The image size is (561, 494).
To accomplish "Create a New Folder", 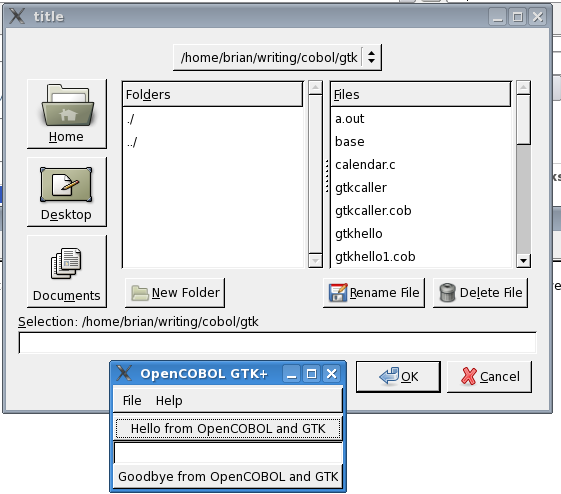I will pyautogui.click(x=175, y=293).
